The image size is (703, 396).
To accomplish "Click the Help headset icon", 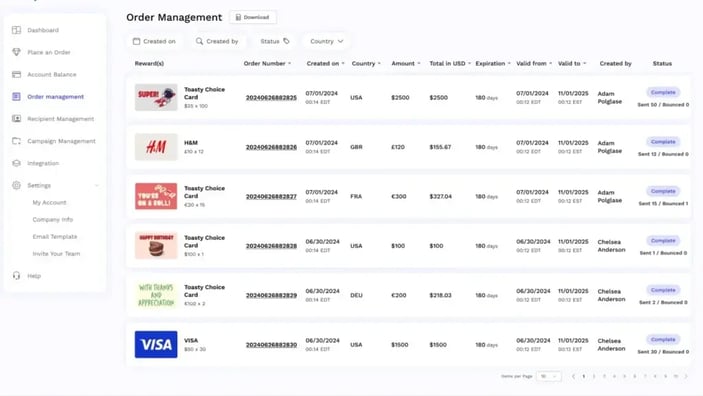I will [17, 275].
